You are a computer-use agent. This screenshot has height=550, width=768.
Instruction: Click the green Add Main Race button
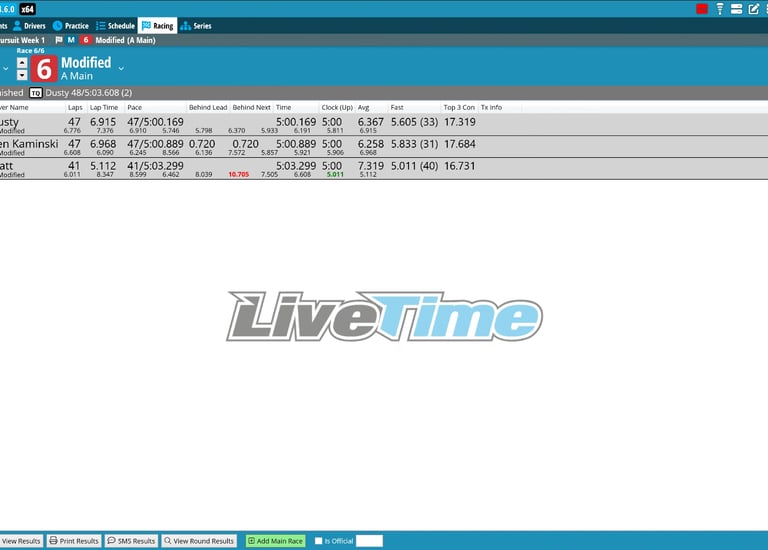tap(275, 541)
